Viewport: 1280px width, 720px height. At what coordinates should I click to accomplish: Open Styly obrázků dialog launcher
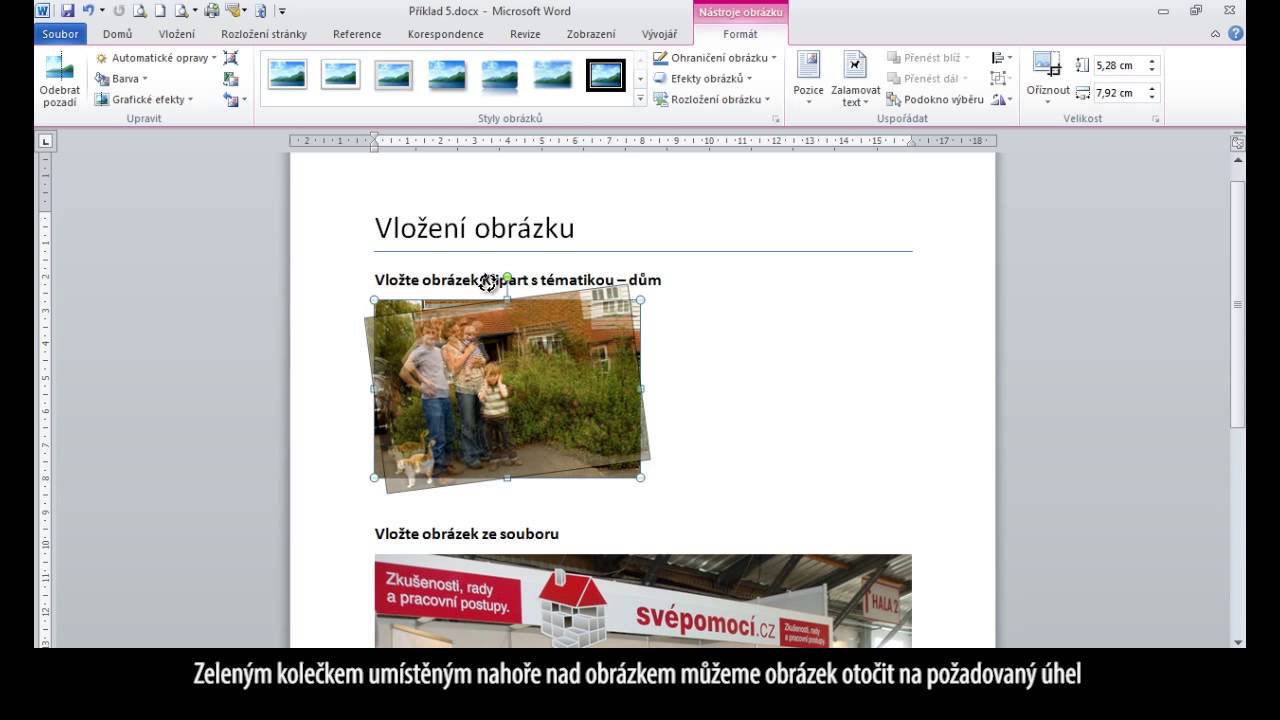(x=775, y=119)
